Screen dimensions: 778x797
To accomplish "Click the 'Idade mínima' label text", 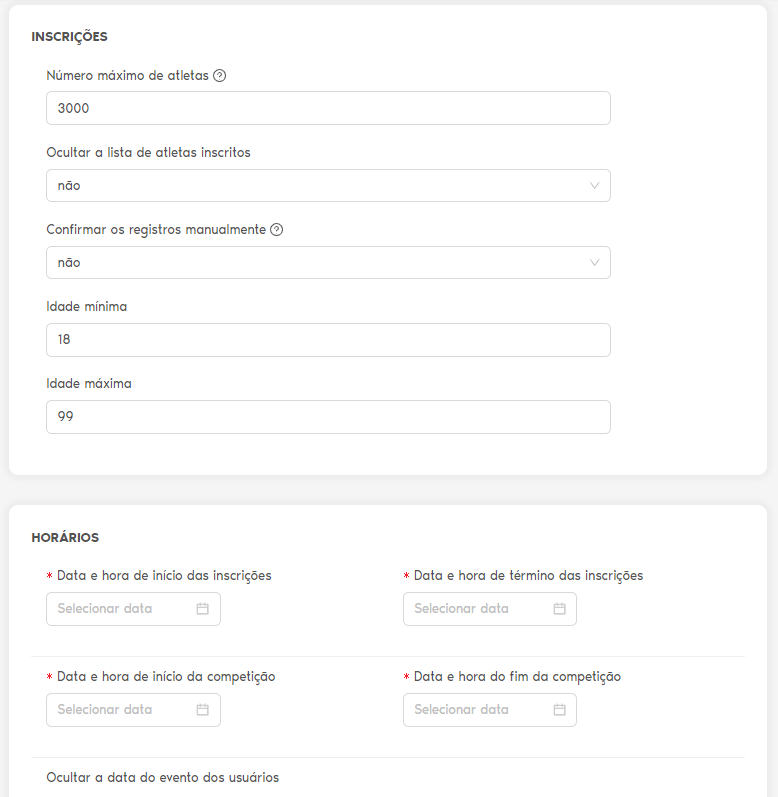I will tap(87, 307).
